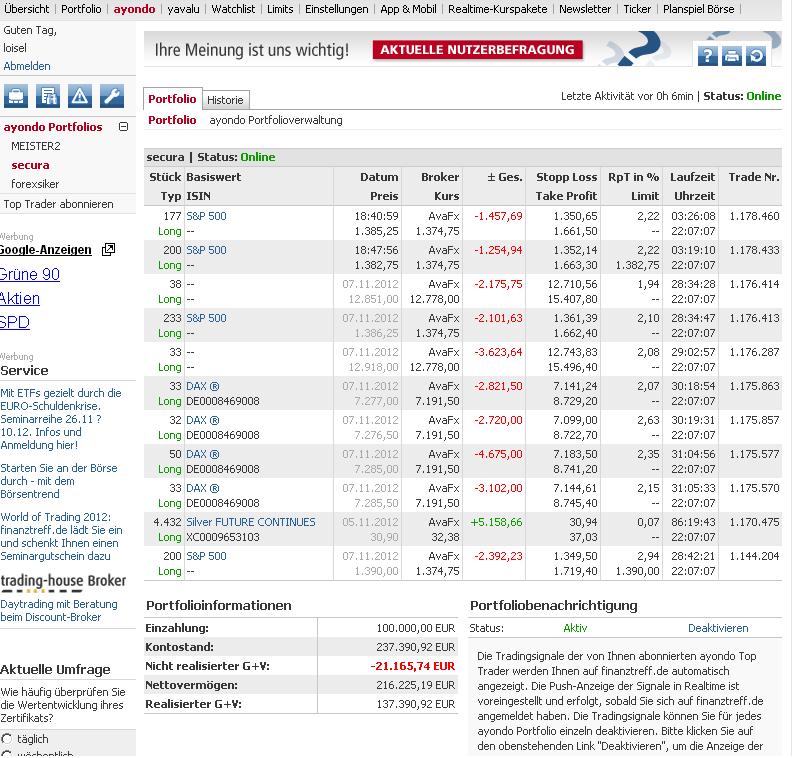Select the 'täglich' survey radio button

coord(7,739)
